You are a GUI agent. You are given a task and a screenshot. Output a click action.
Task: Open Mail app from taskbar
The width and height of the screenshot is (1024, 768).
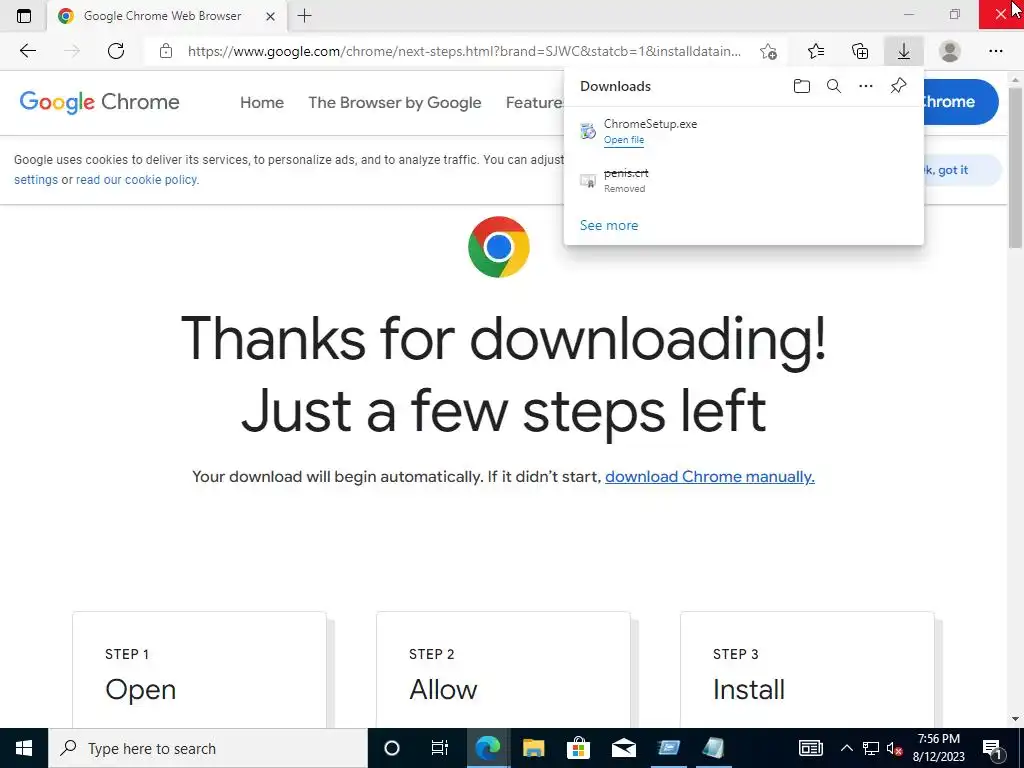(624, 748)
